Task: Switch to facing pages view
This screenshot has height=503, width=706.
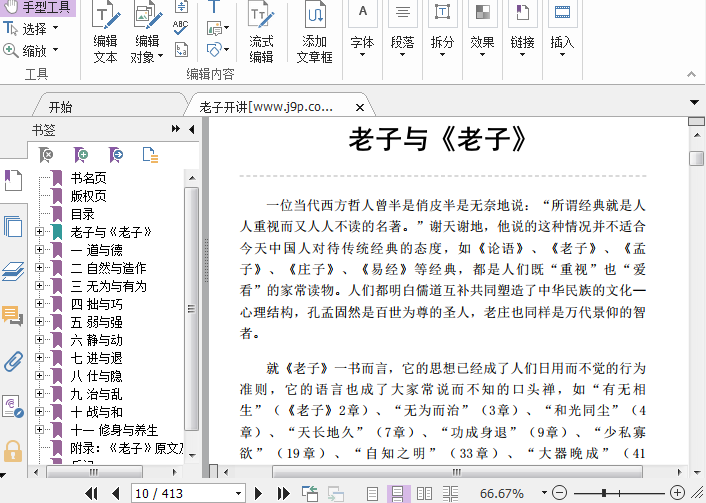Action: pyautogui.click(x=424, y=494)
